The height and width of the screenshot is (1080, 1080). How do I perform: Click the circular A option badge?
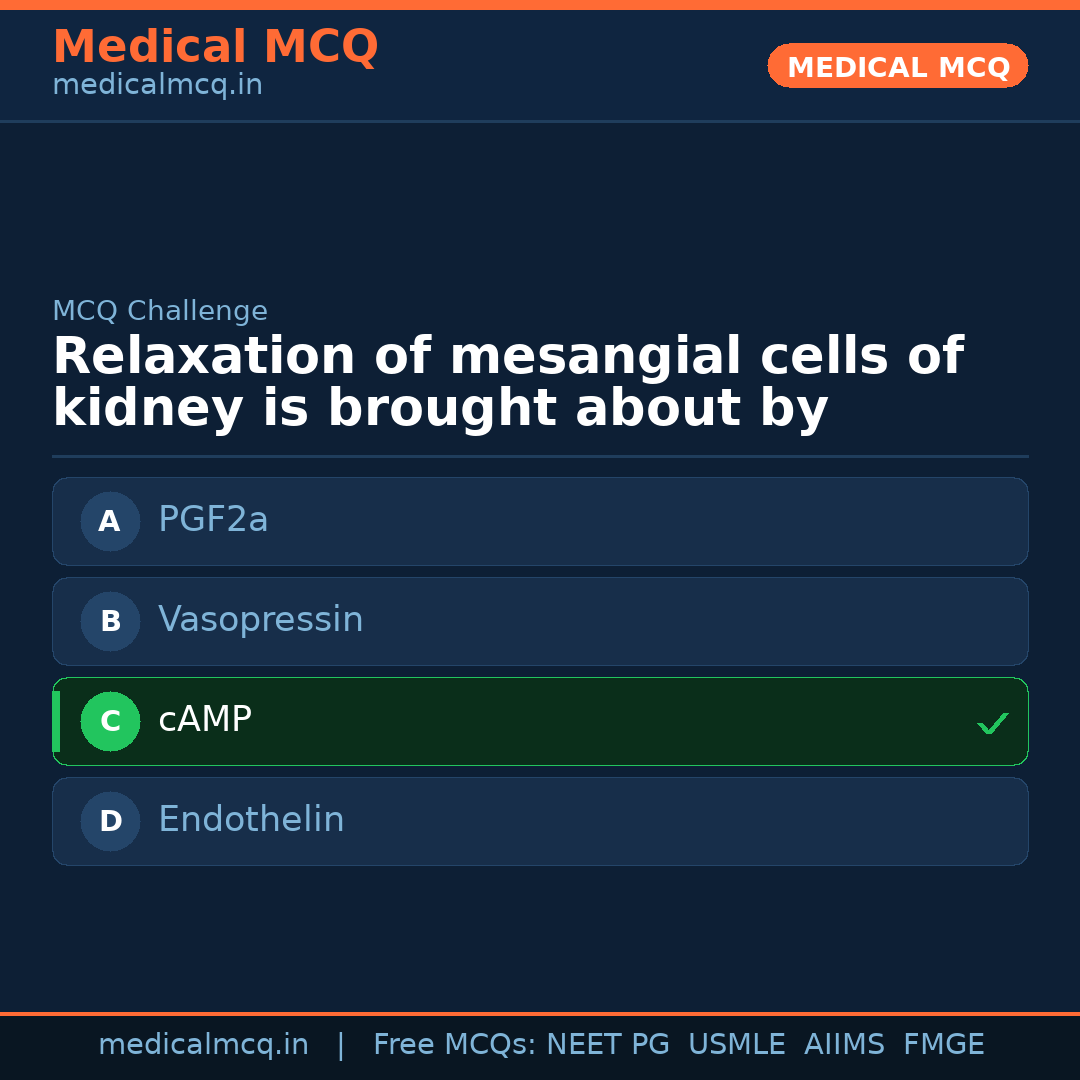[110, 521]
